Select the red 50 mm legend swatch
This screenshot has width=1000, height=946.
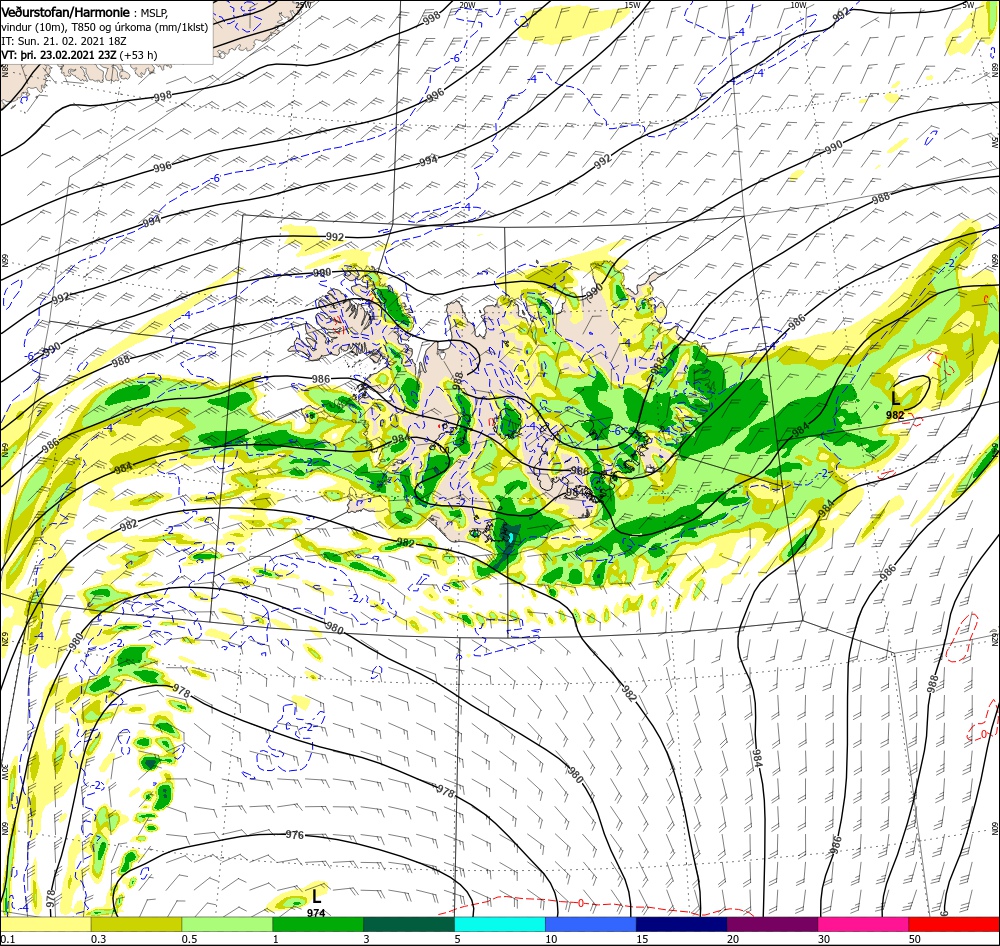tap(953, 924)
